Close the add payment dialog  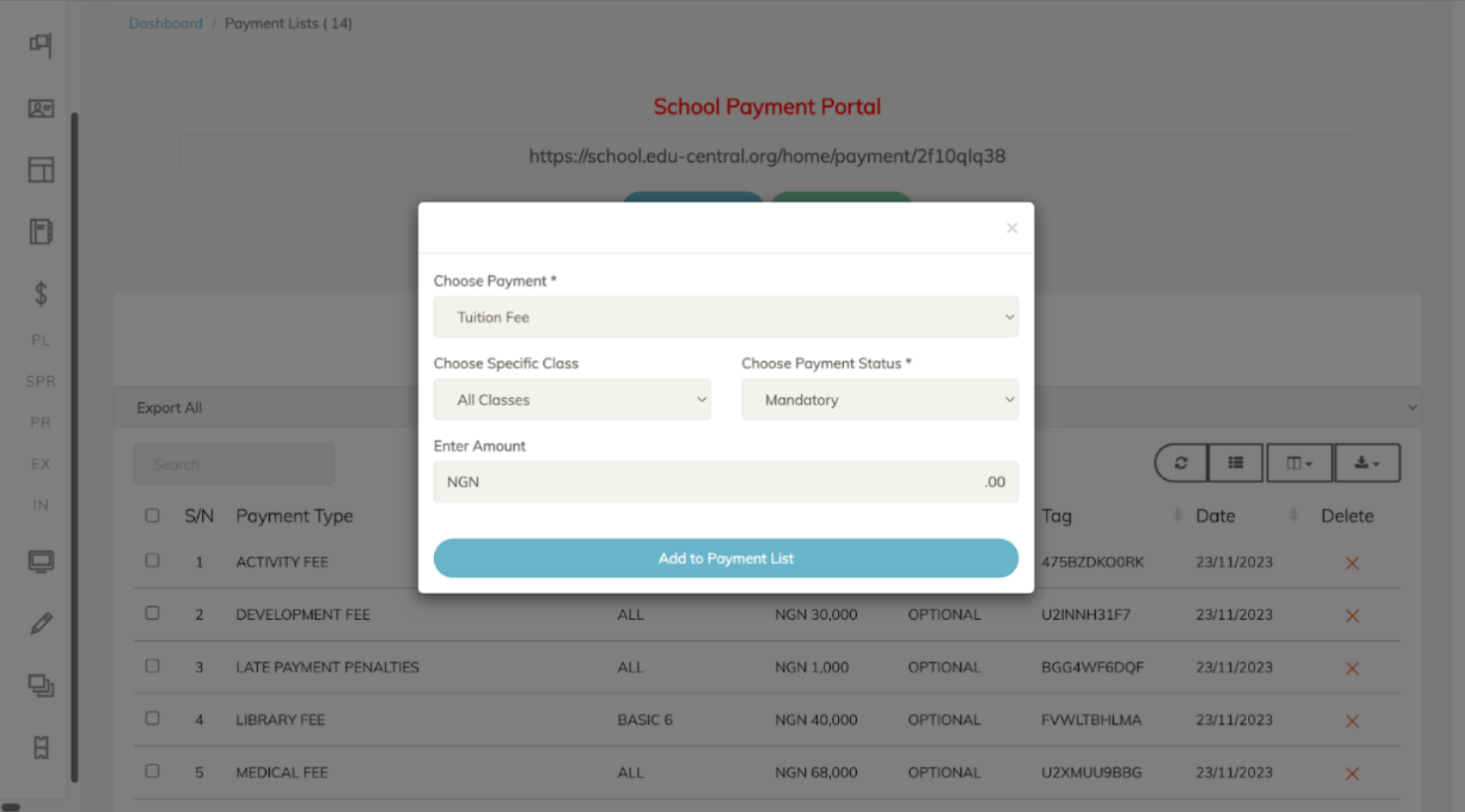1011,228
